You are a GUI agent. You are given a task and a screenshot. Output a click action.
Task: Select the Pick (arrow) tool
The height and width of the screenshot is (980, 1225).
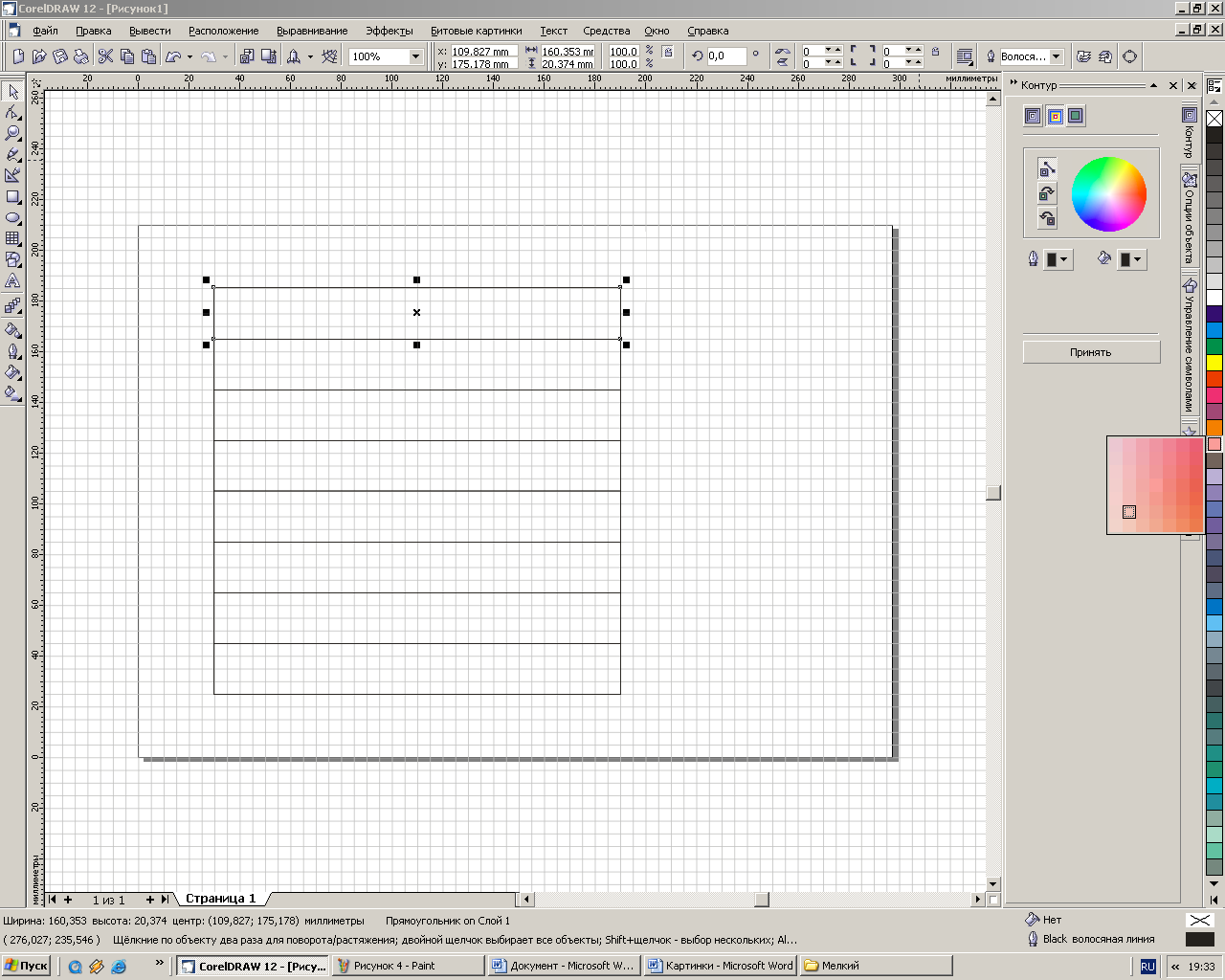point(12,92)
